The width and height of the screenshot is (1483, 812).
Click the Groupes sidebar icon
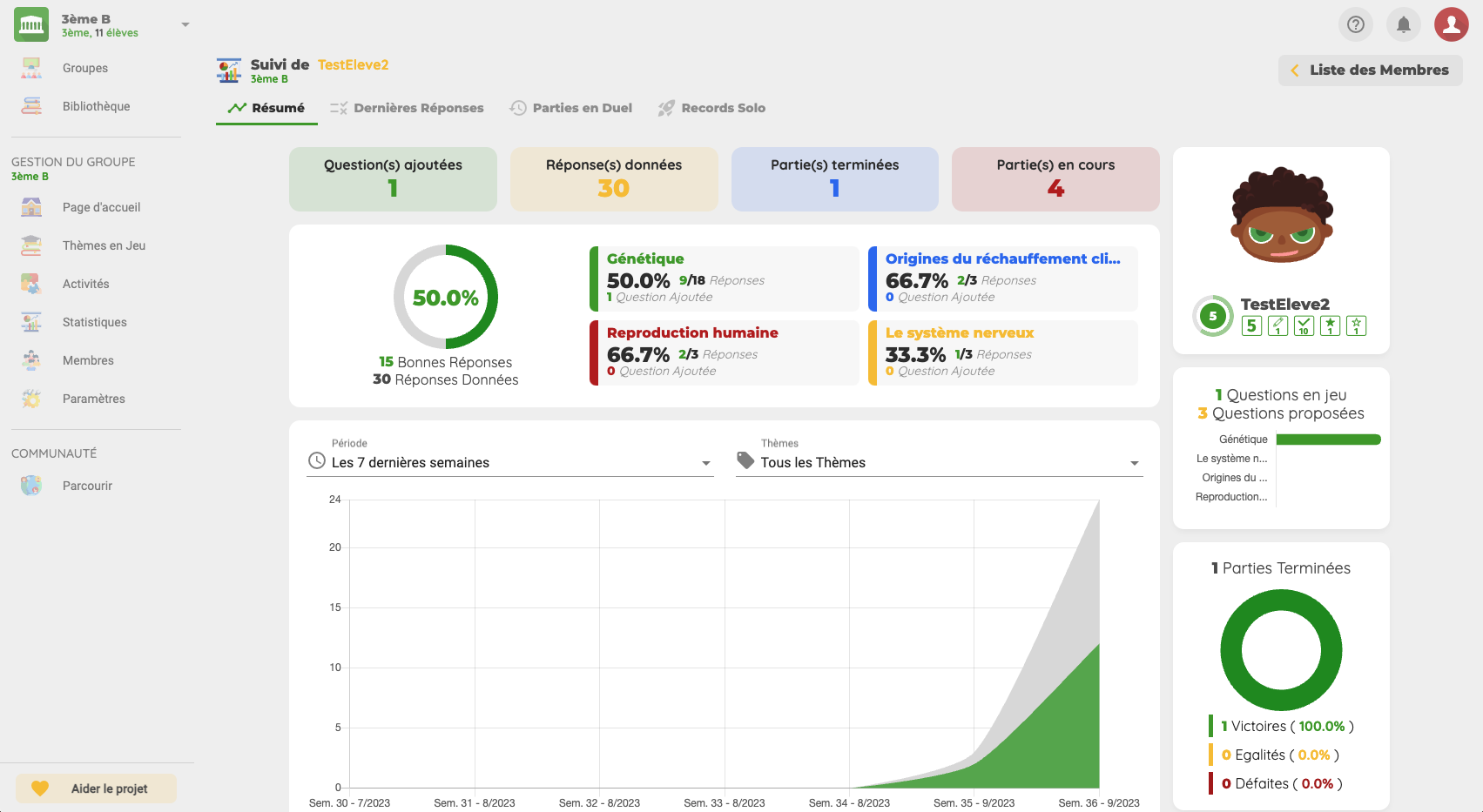click(x=31, y=68)
